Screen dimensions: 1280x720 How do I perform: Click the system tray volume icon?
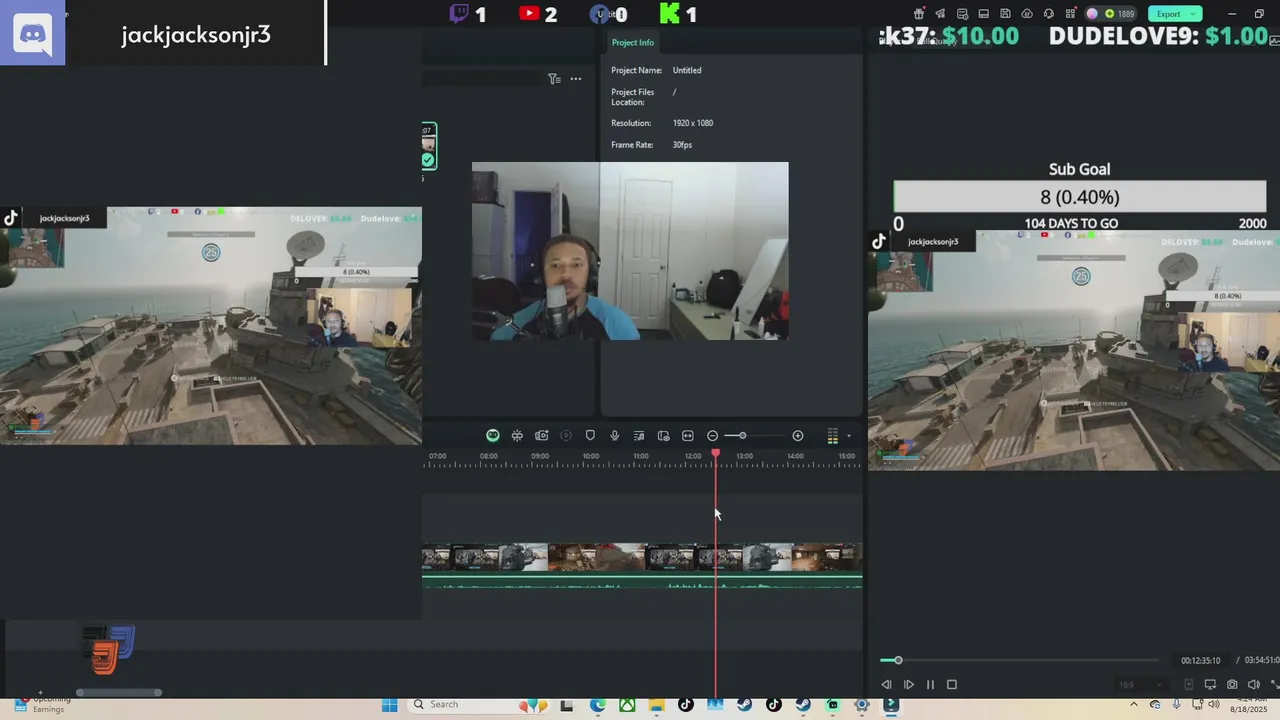coord(1214,704)
